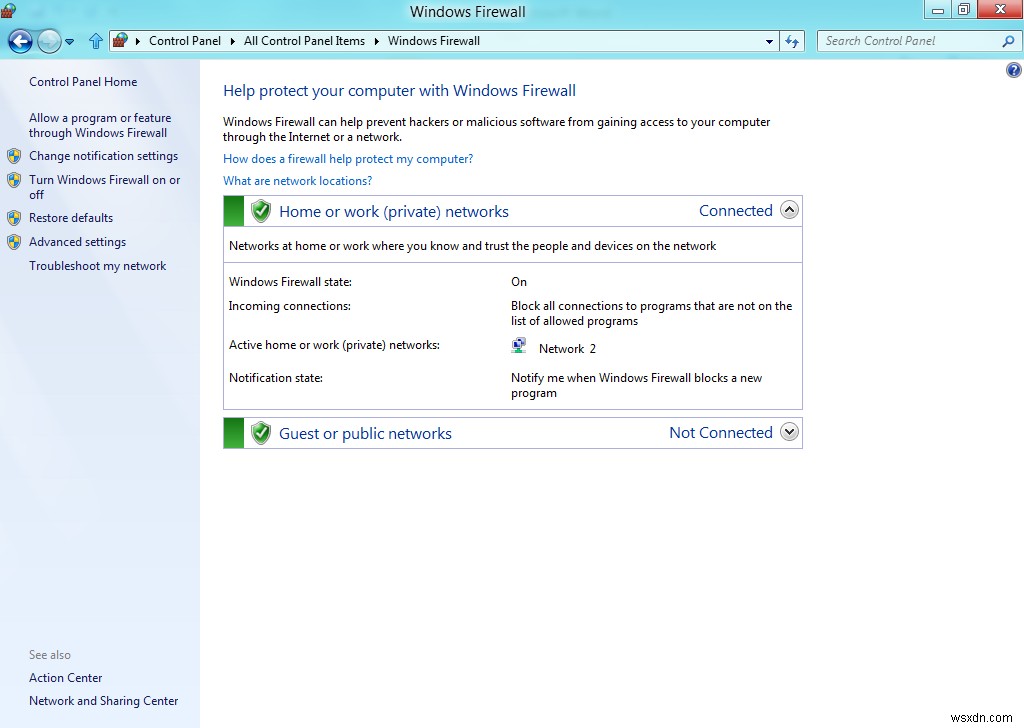This screenshot has width=1024, height=728.
Task: Click the refresh icon in the address bar
Action: [792, 41]
